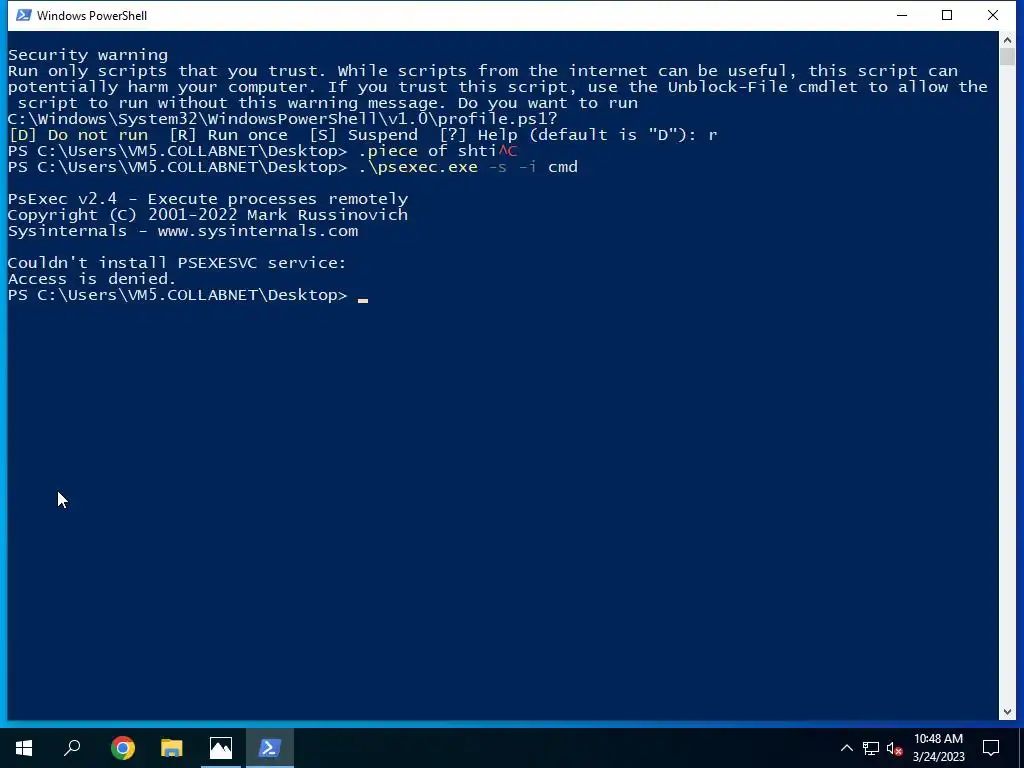
Task: Minimize the Windows PowerShell window
Action: 902,15
